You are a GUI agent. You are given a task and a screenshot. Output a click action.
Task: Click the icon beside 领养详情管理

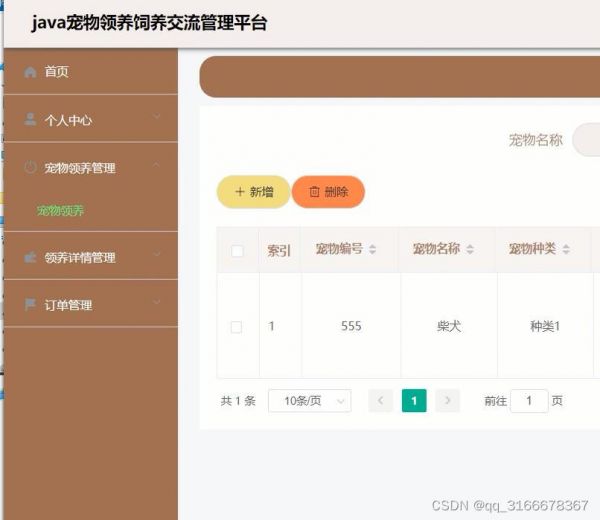point(30,257)
